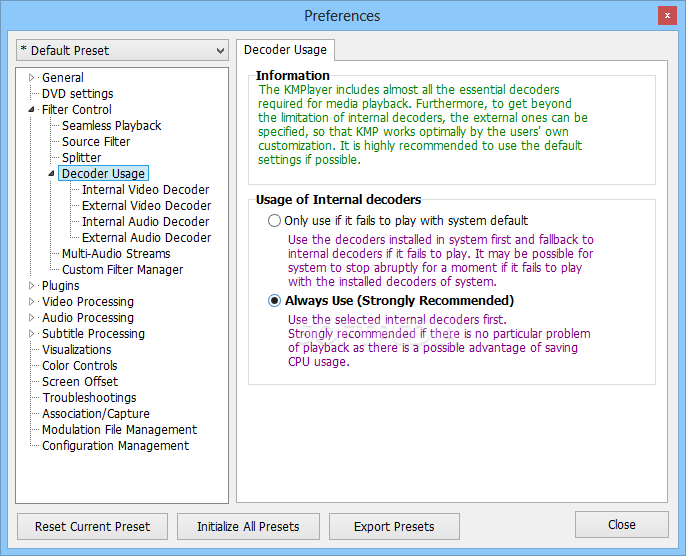Screen dimensions: 686x556
Task: Select Audio Processing in the tree
Action: pos(88,317)
